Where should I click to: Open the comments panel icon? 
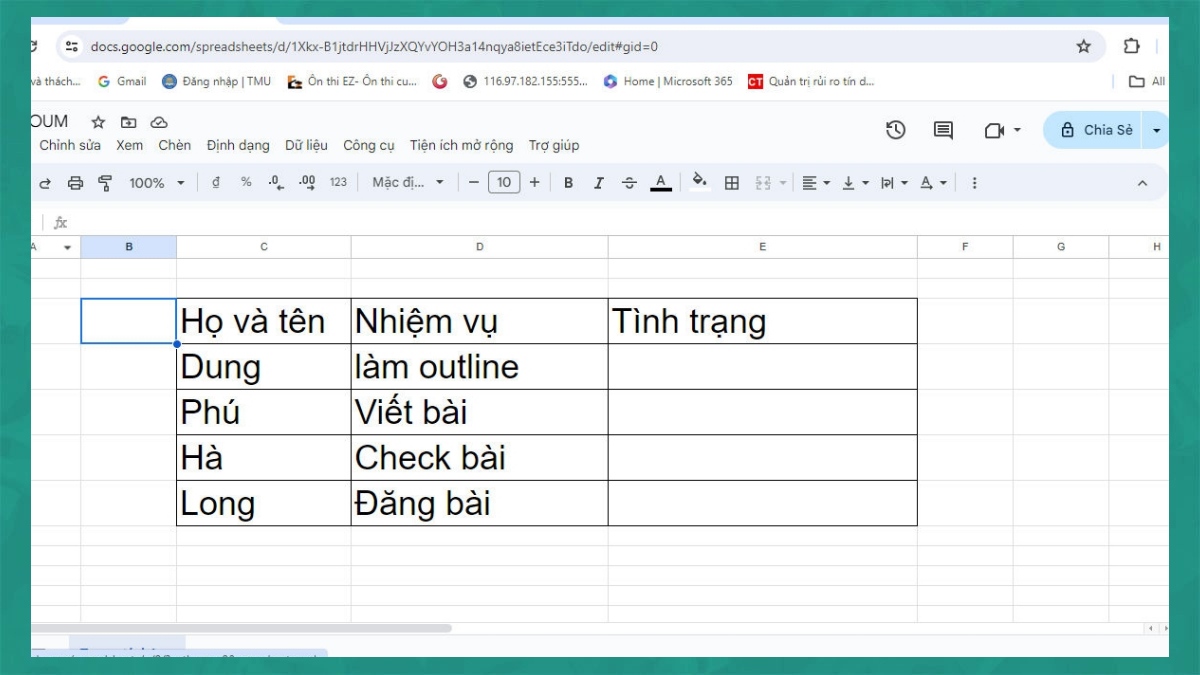941,130
